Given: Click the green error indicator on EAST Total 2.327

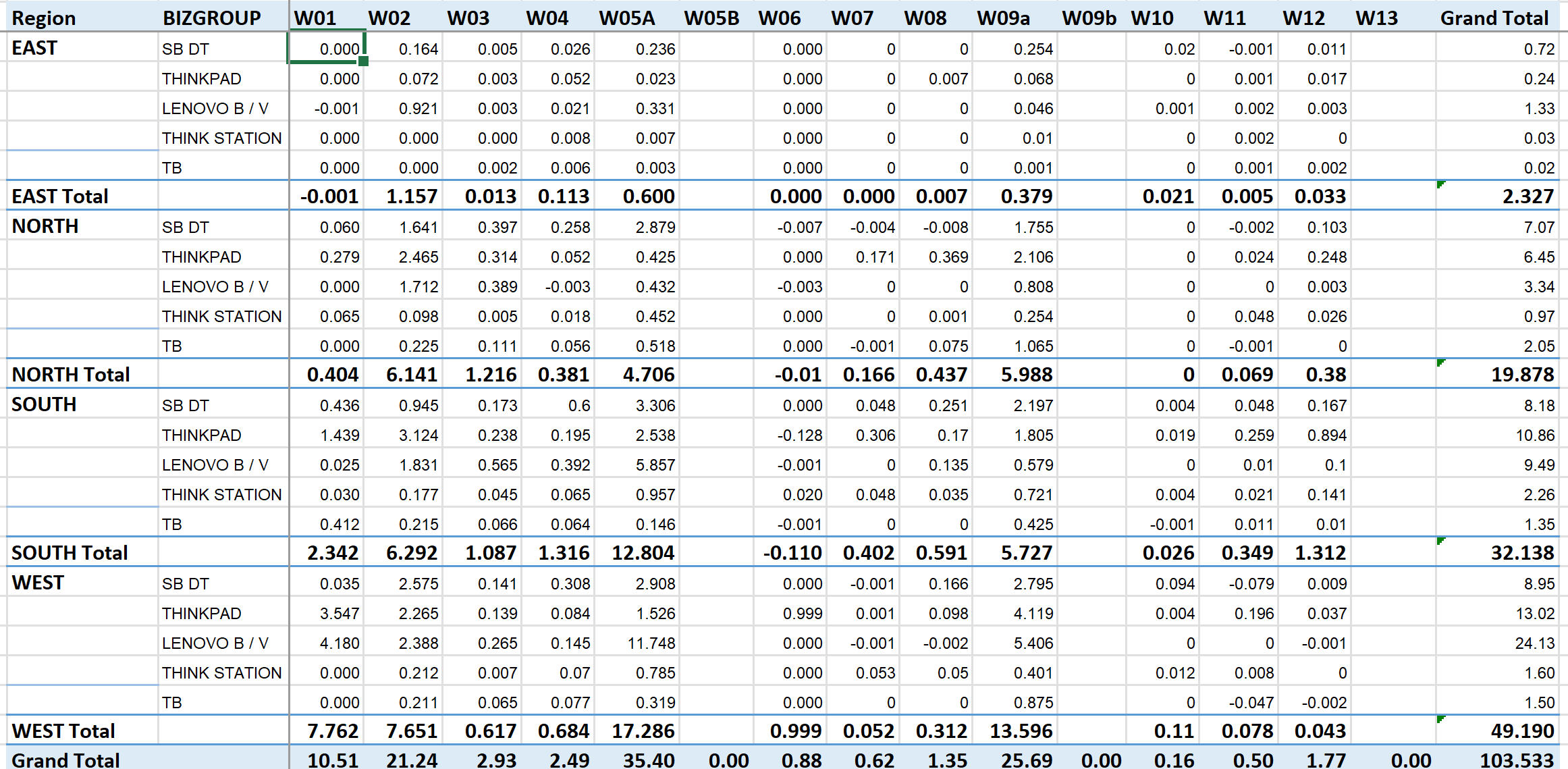Looking at the screenshot, I should (1440, 184).
